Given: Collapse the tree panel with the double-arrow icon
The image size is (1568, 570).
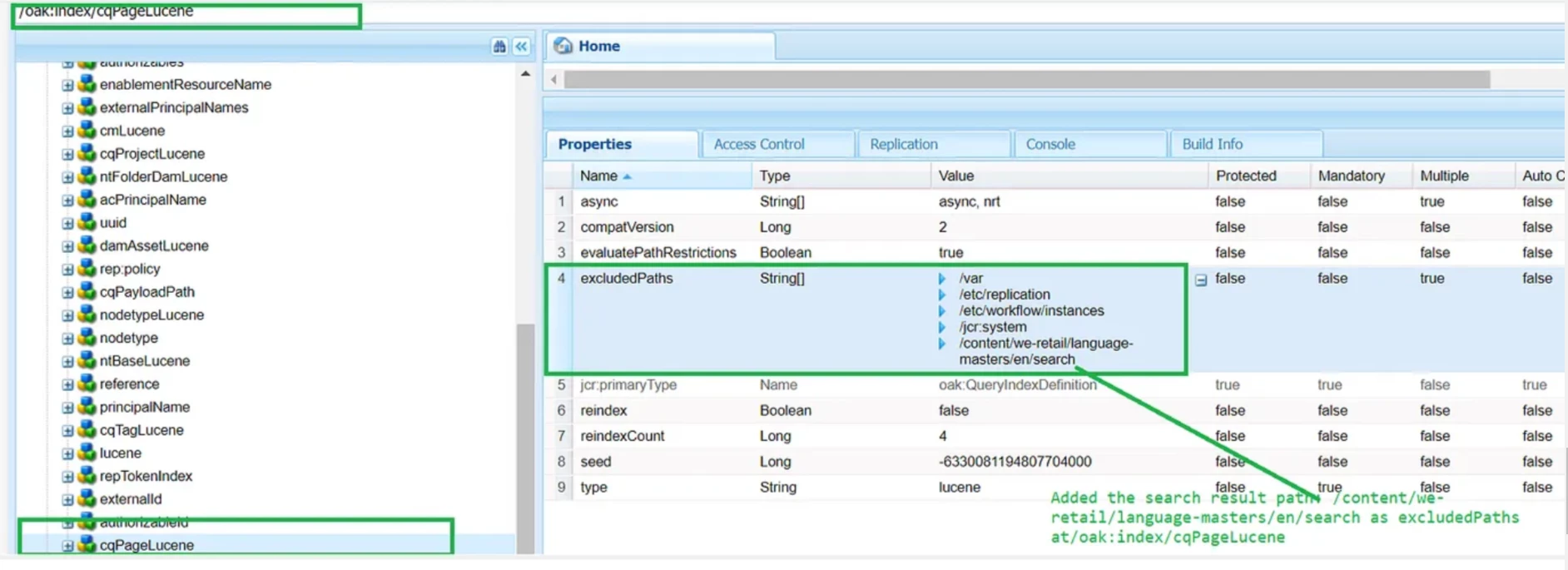Looking at the screenshot, I should pos(522,47).
